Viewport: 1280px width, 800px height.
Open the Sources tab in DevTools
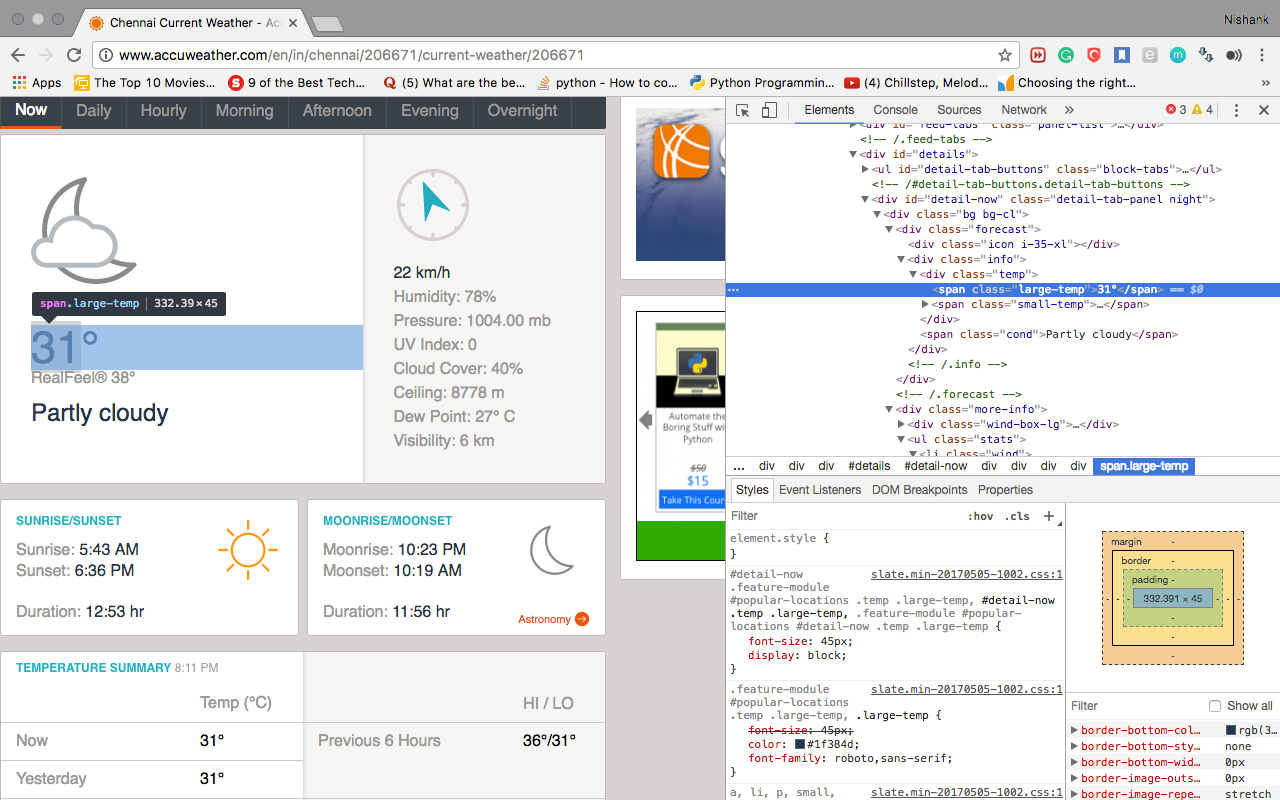pos(959,110)
